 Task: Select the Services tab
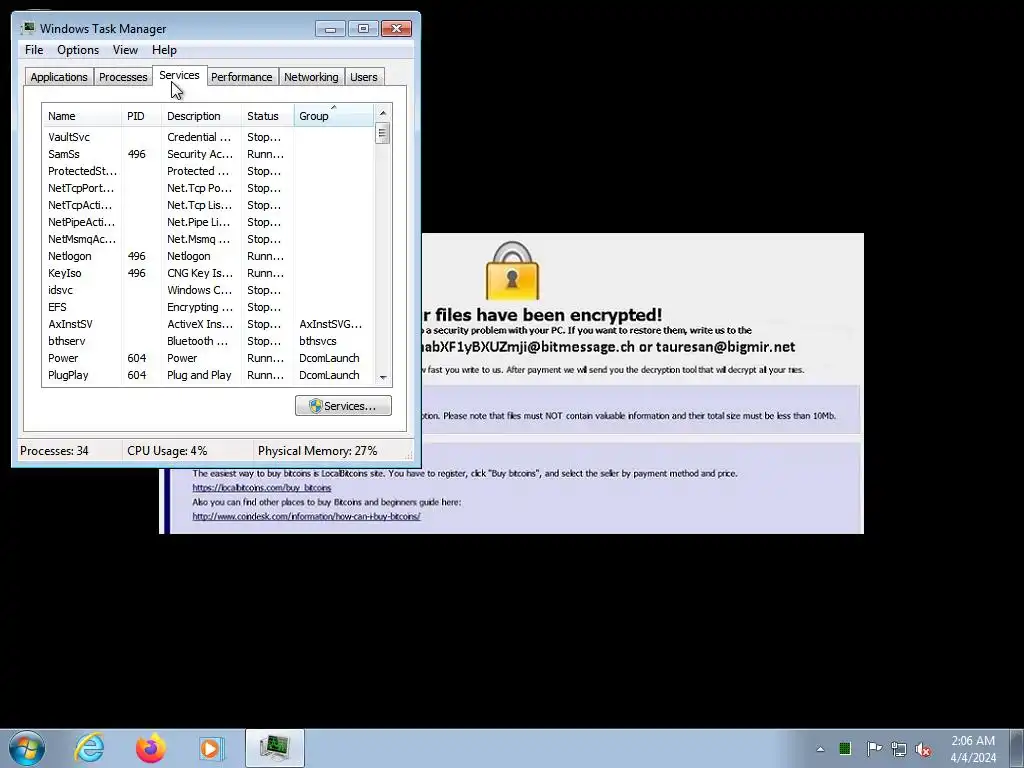(x=180, y=75)
